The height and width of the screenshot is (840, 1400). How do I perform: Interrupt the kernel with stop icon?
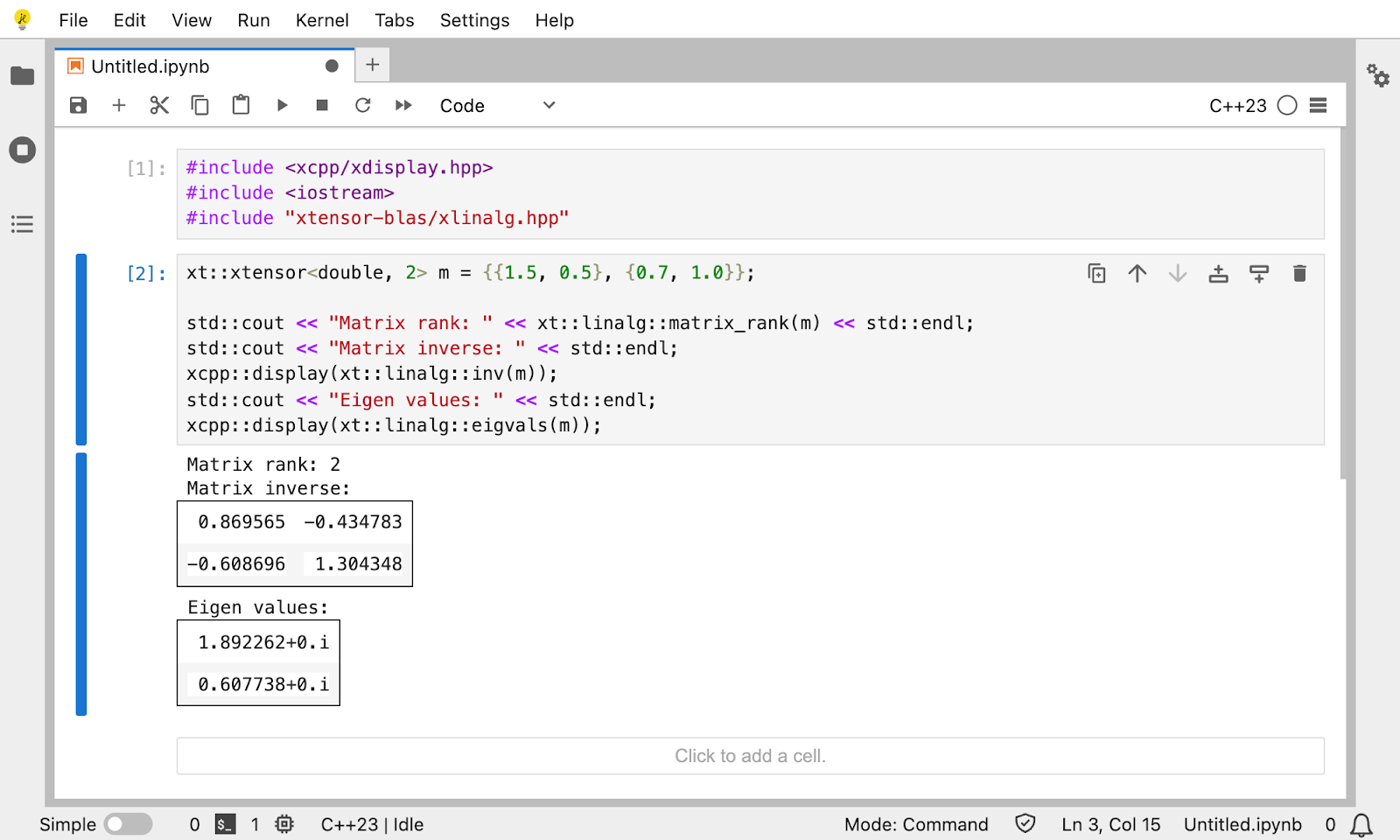pyautogui.click(x=322, y=105)
